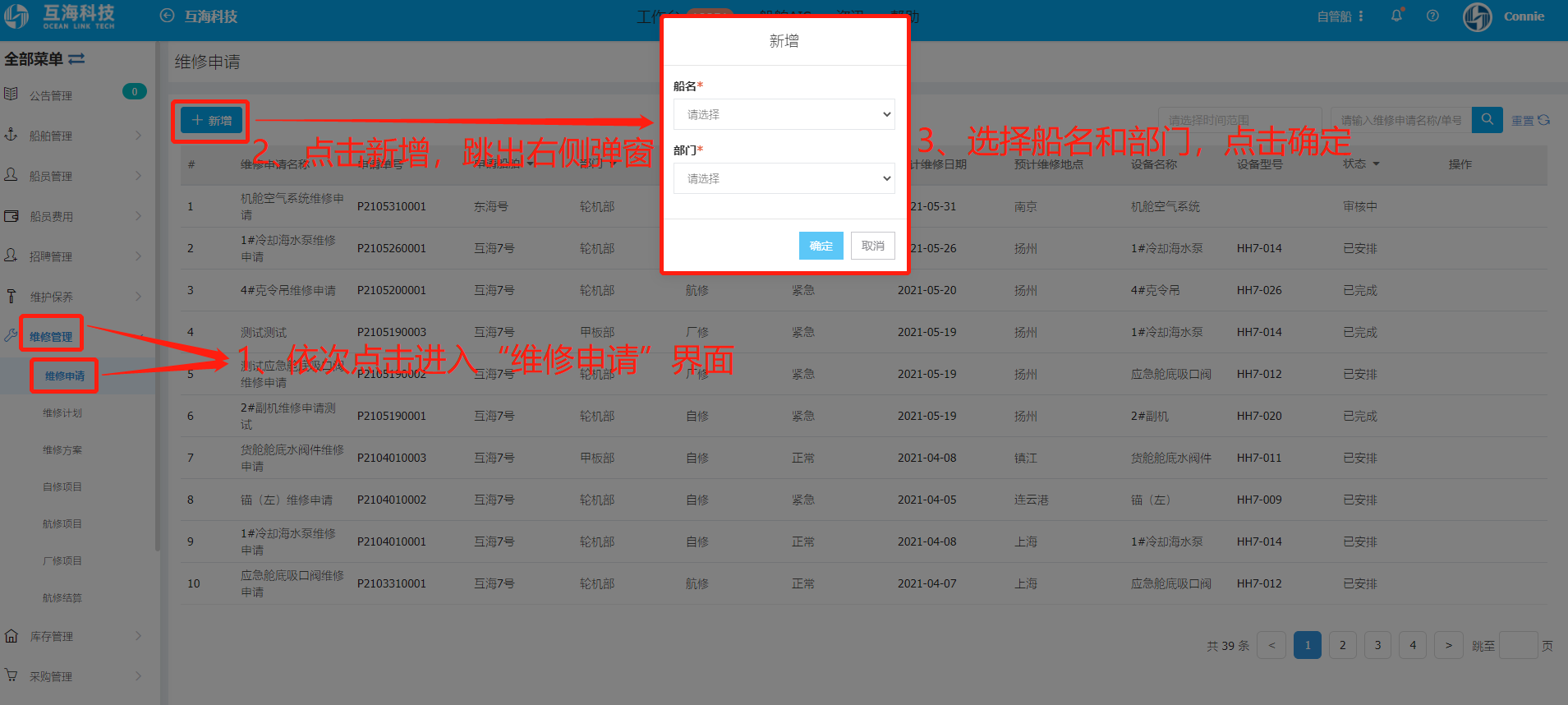1568x705 pixels.
Task: Go to next page arrow
Action: [x=1449, y=645]
